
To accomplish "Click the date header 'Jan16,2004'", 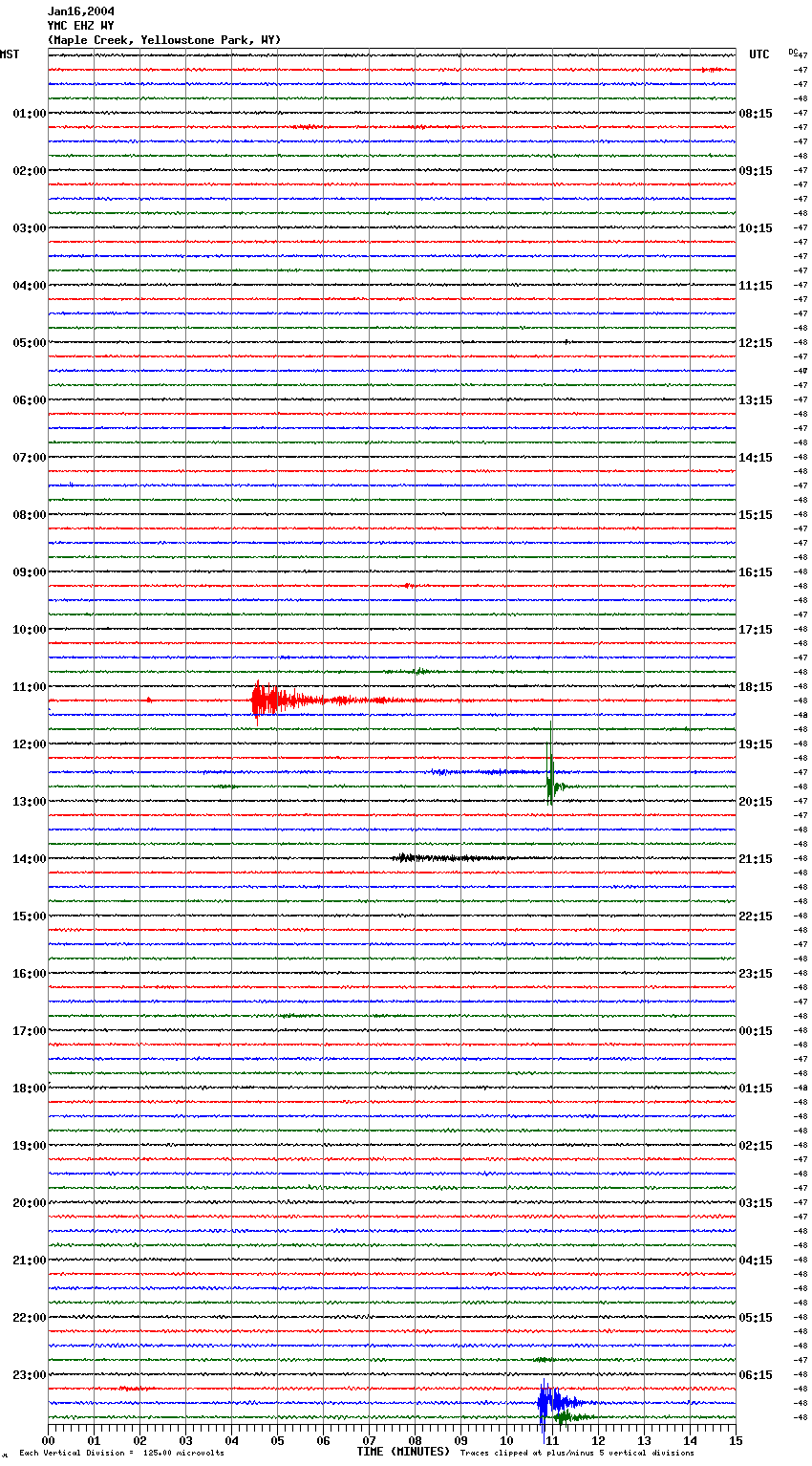I will pyautogui.click(x=81, y=11).
